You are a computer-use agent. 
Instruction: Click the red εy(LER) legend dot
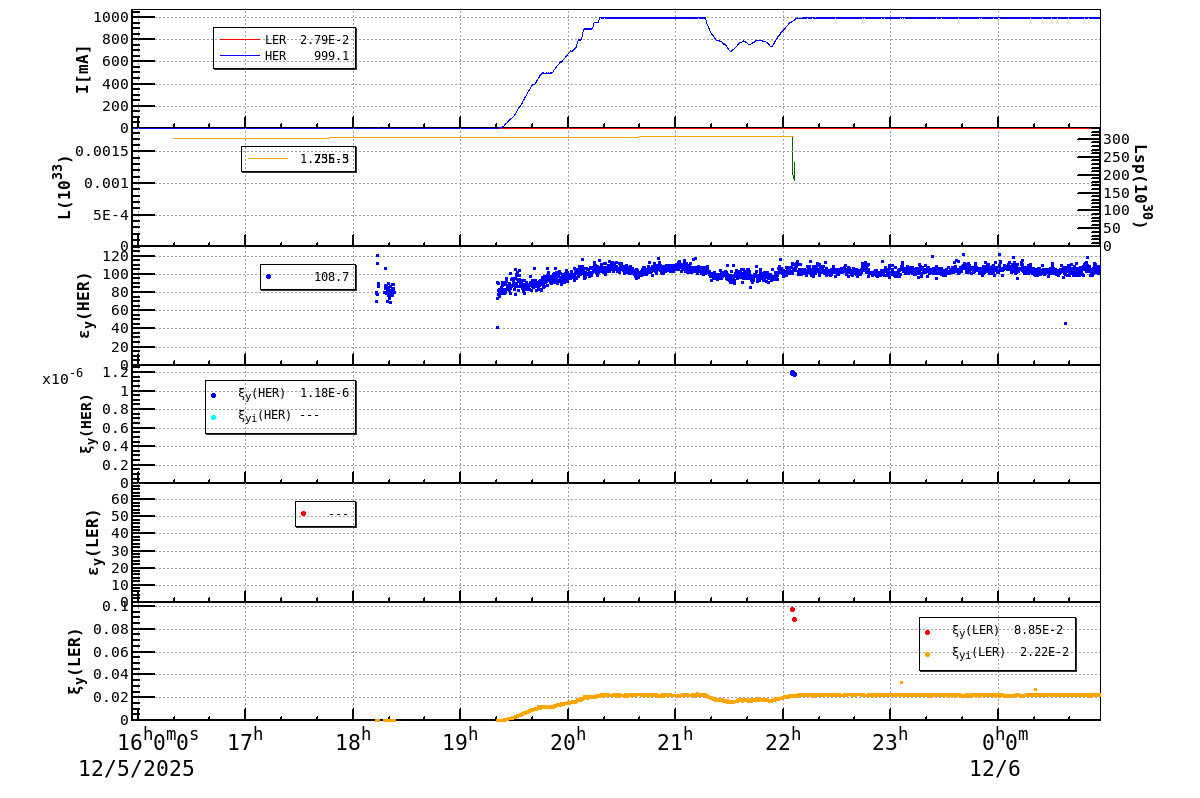pyautogui.click(x=303, y=512)
